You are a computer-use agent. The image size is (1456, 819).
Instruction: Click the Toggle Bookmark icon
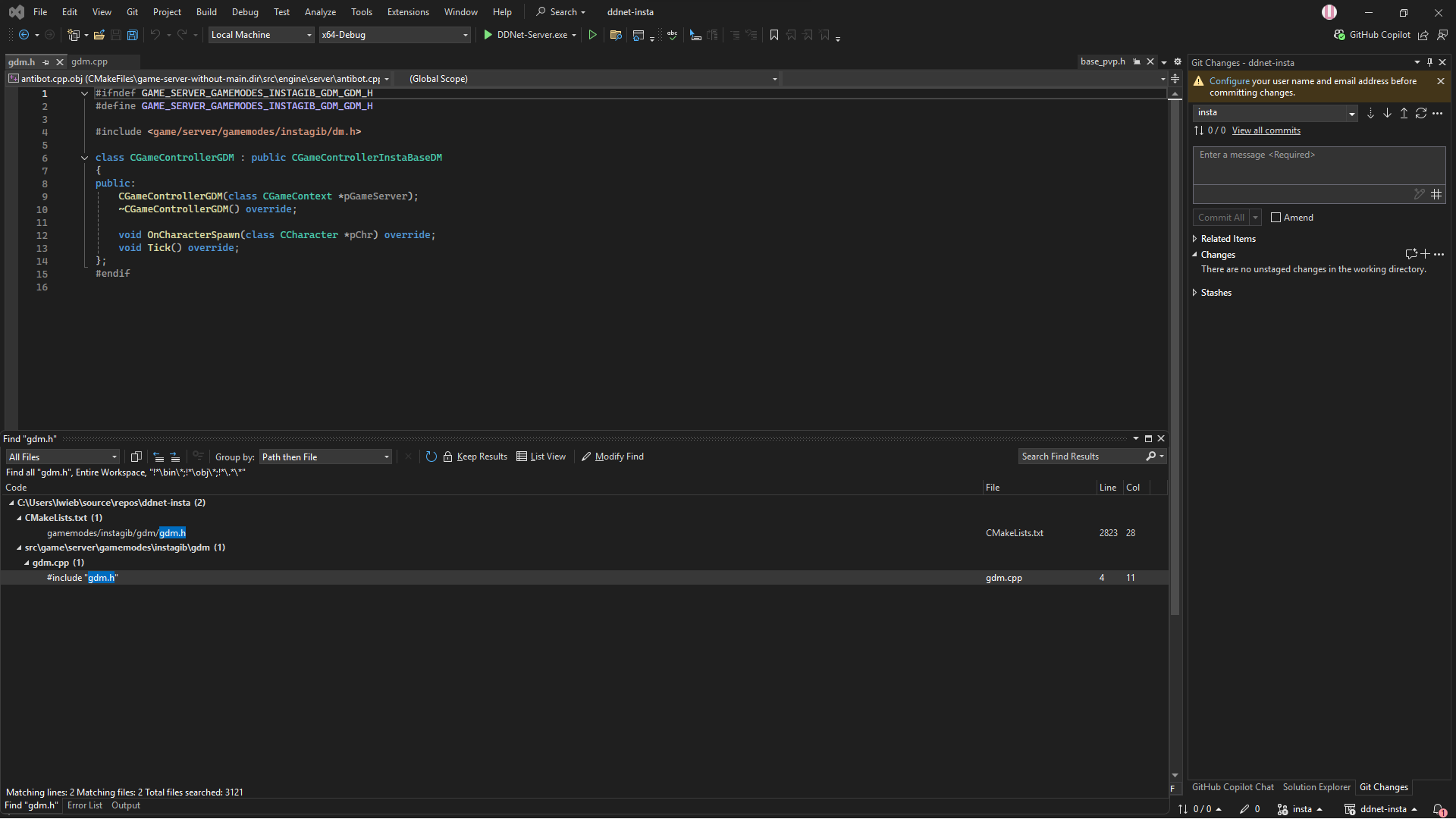[x=774, y=35]
